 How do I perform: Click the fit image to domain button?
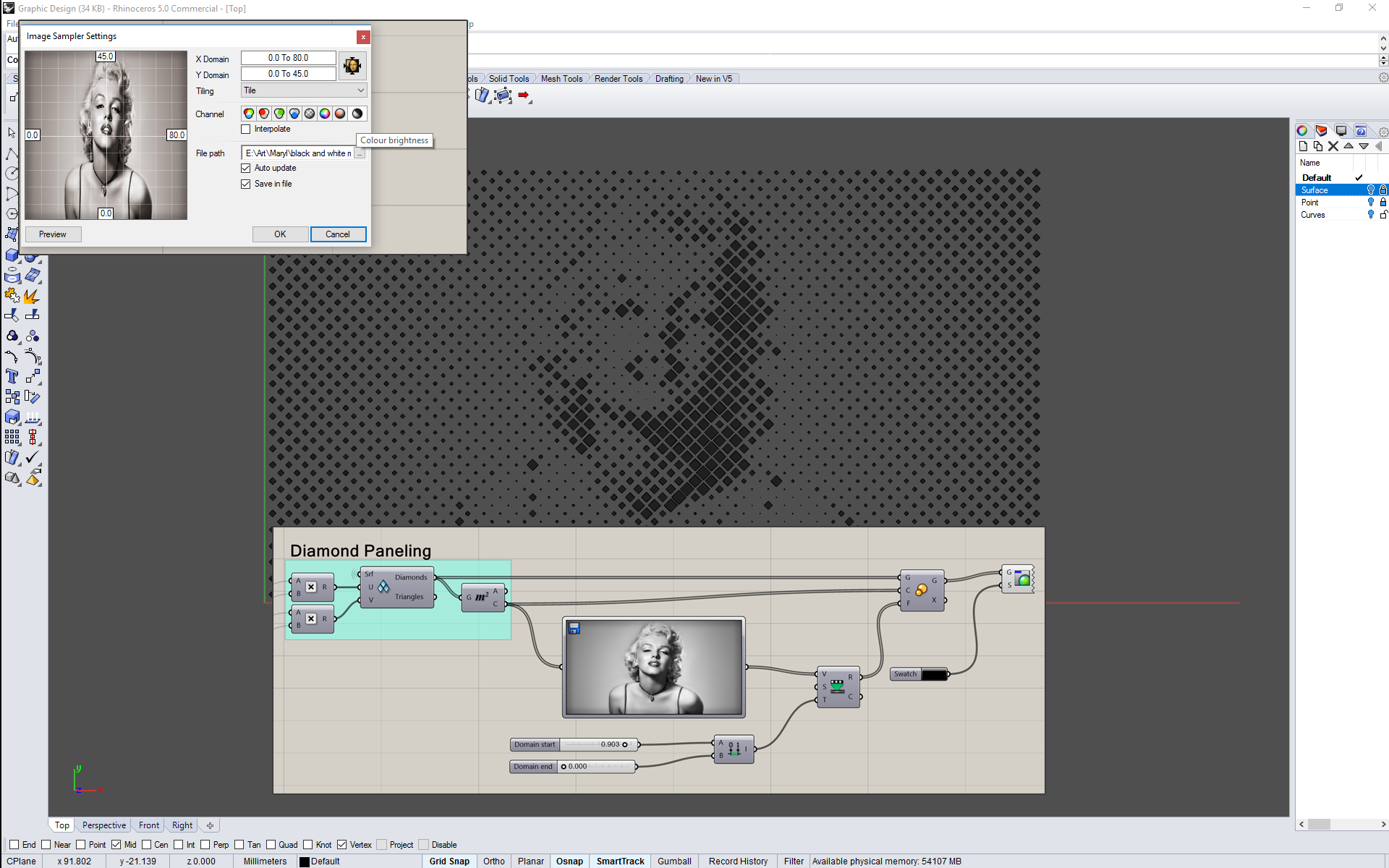[352, 66]
